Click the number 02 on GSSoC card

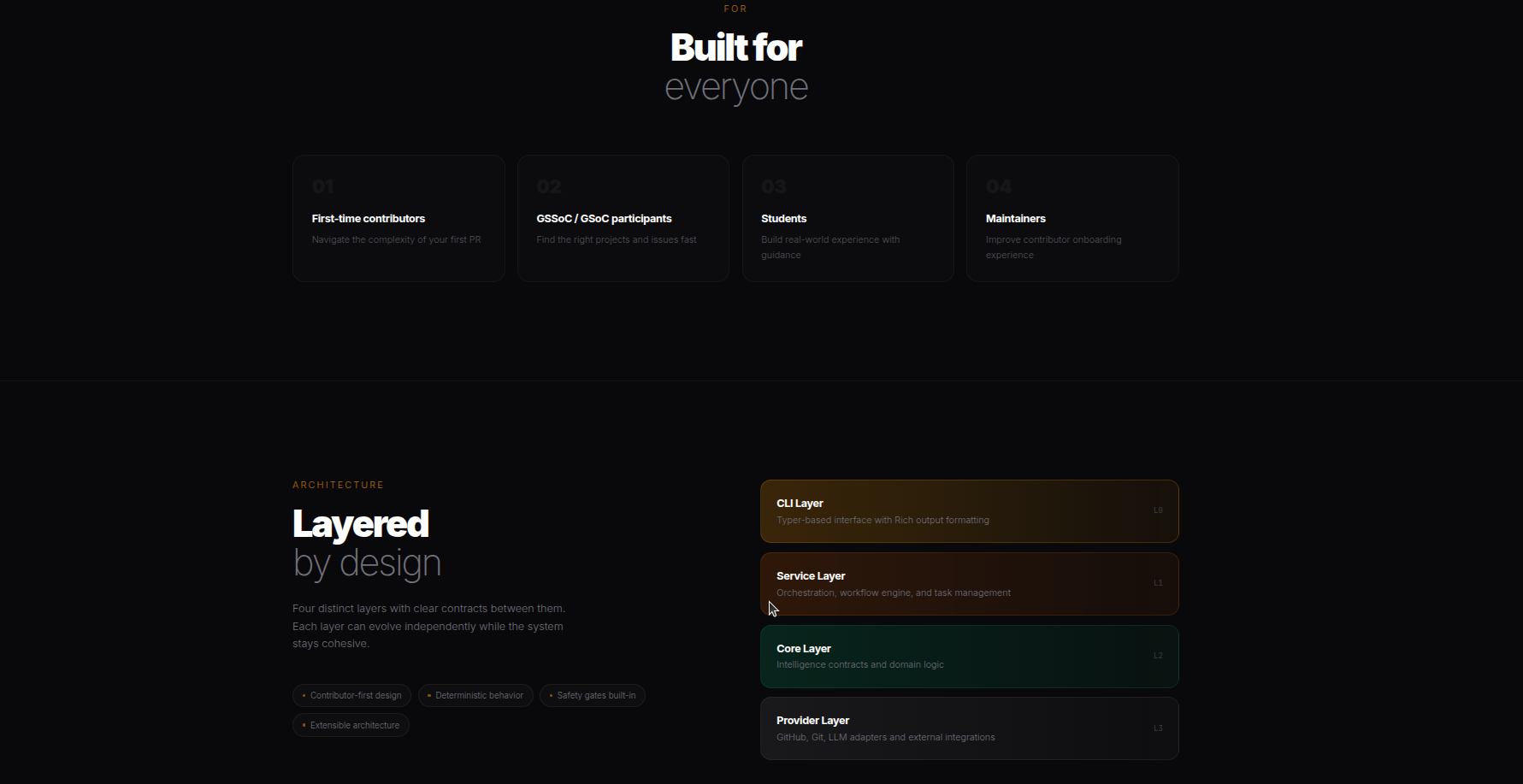coord(549,186)
